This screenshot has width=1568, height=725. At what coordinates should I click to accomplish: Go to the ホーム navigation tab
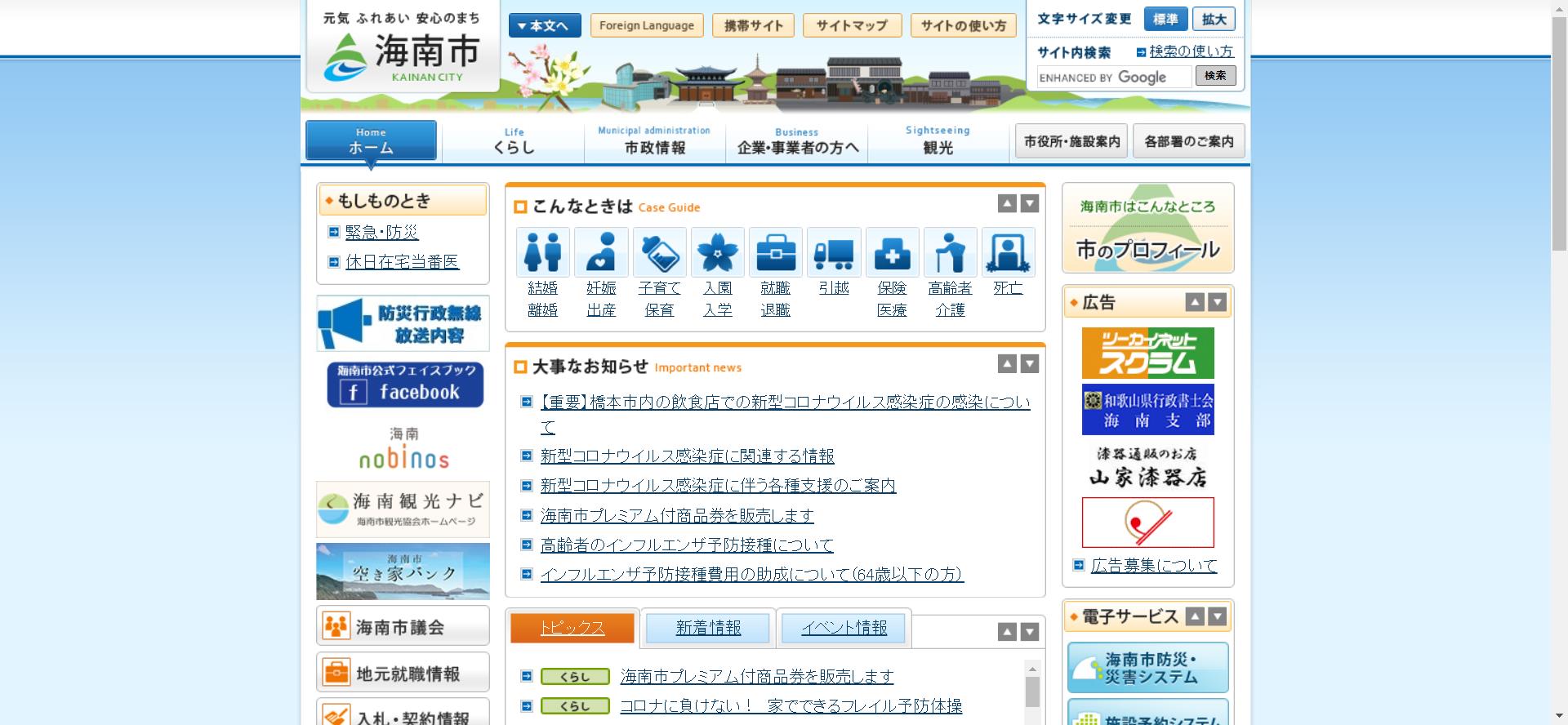point(371,140)
